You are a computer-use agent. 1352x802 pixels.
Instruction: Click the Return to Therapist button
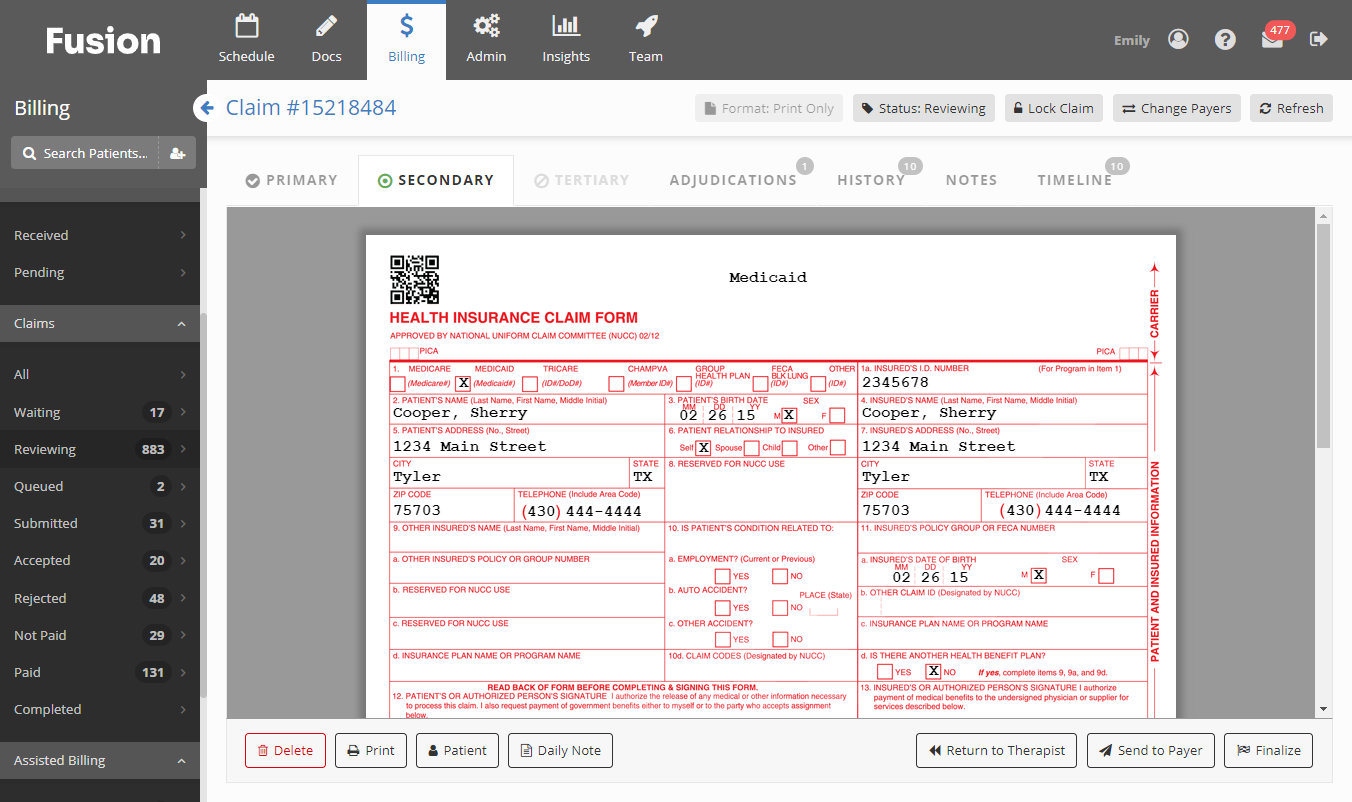click(x=996, y=750)
